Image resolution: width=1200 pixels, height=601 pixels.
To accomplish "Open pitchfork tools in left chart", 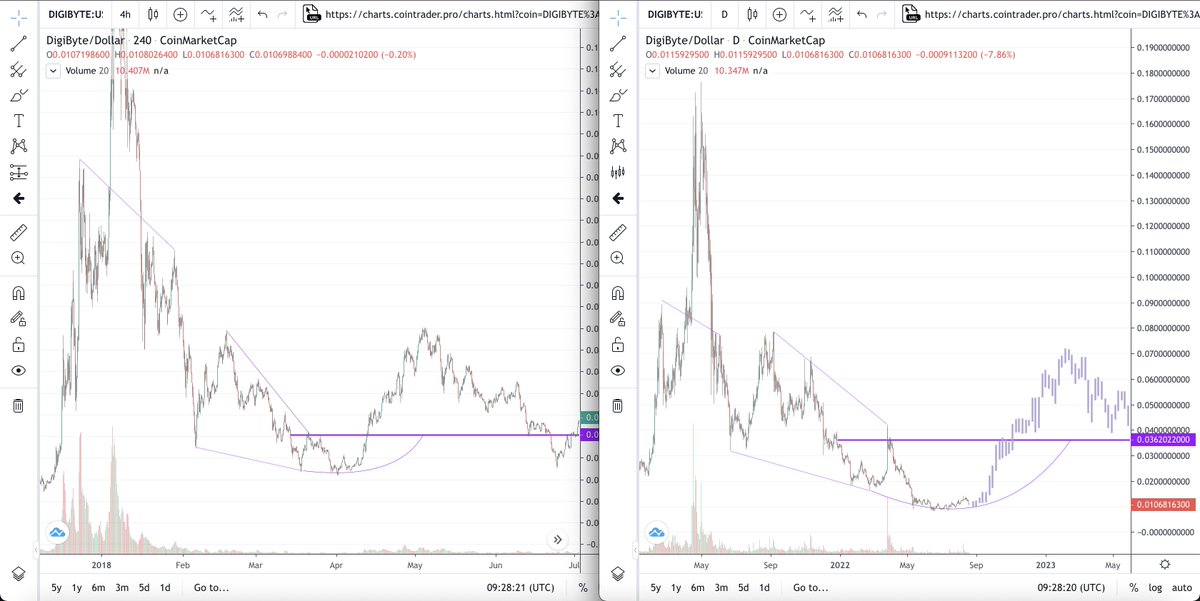I will (18, 70).
